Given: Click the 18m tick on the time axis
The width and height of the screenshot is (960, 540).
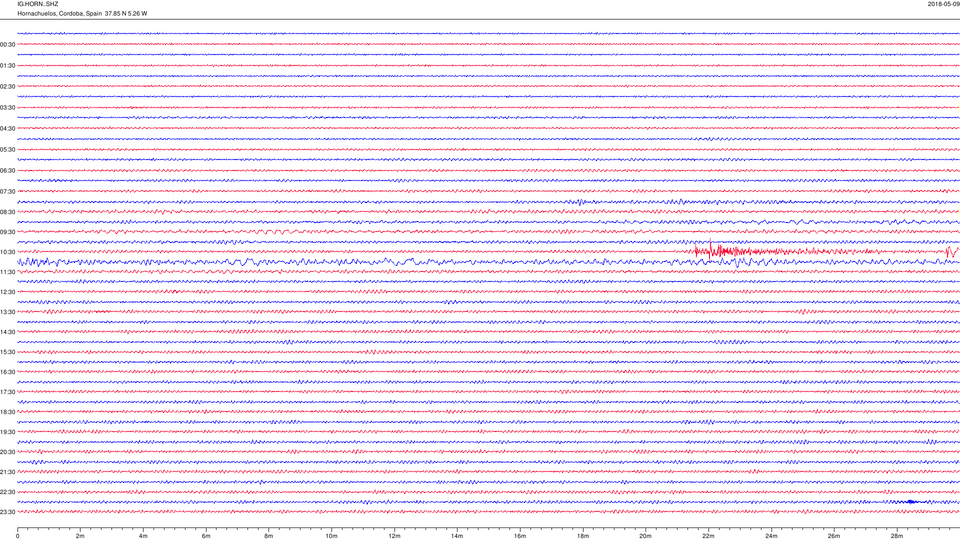Looking at the screenshot, I should point(582,536).
